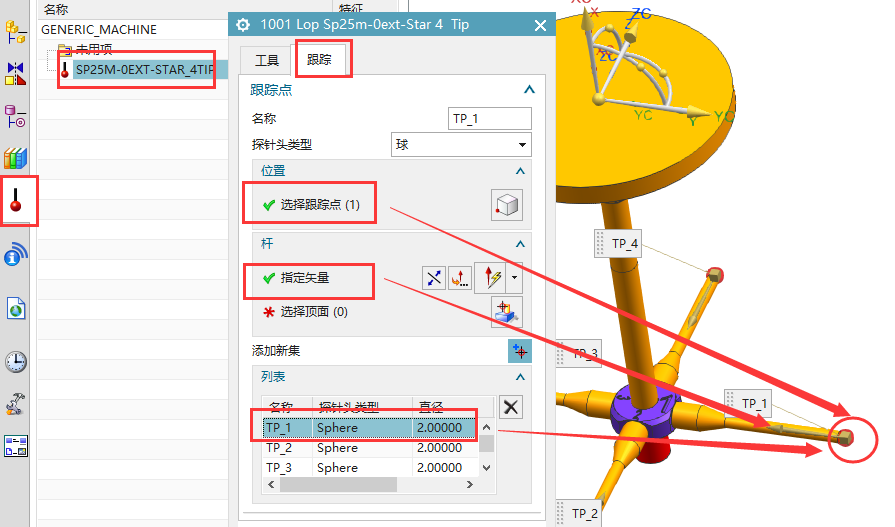Image resolution: width=895 pixels, height=527 pixels.
Task: Click the inferred vector arrow icon
Action: click(491, 278)
